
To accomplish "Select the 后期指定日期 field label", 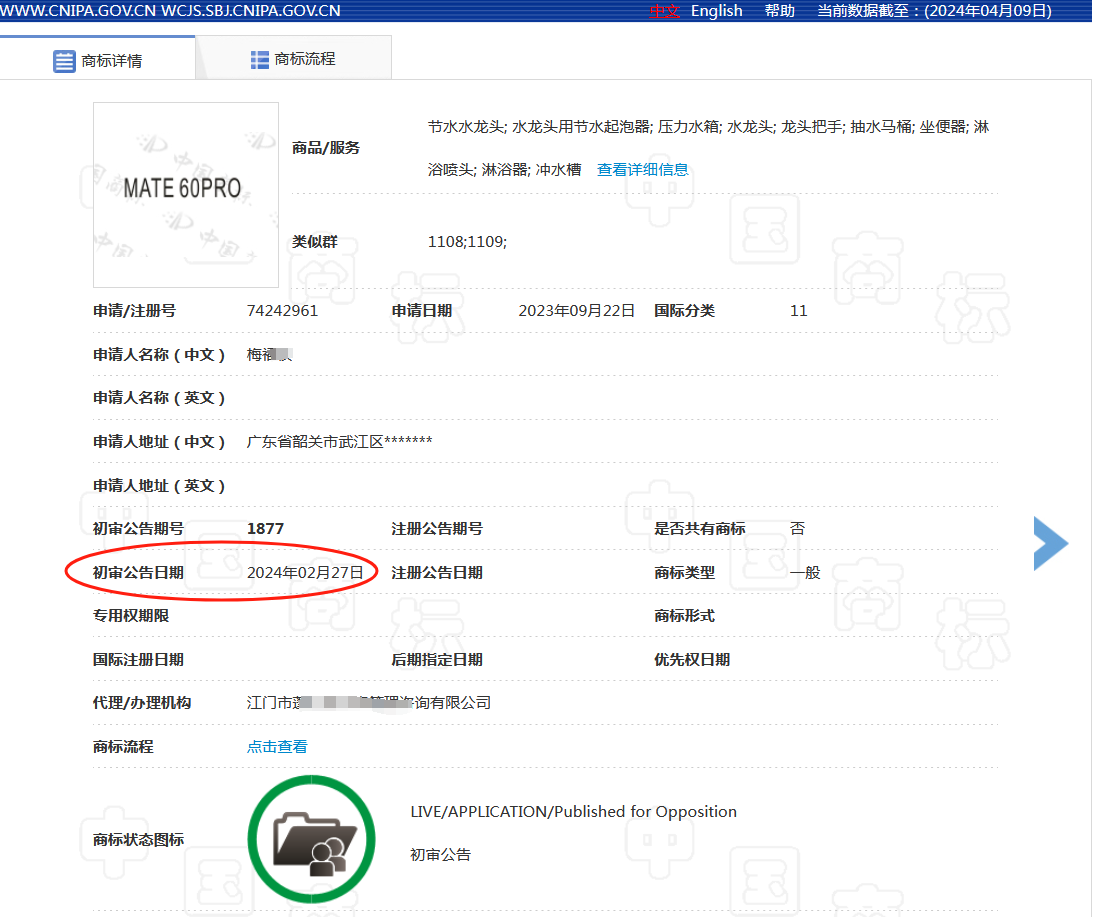I will pyautogui.click(x=437, y=660).
